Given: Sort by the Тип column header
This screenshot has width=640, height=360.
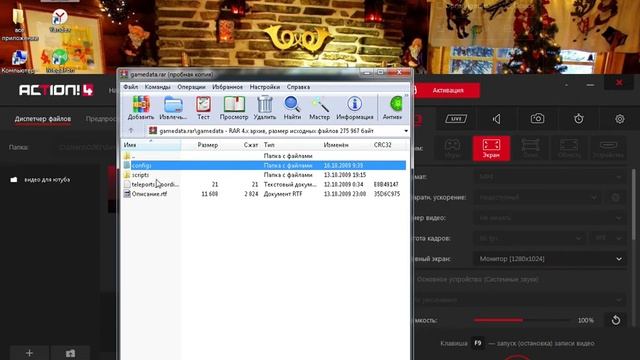Looking at the screenshot, I should (x=291, y=145).
